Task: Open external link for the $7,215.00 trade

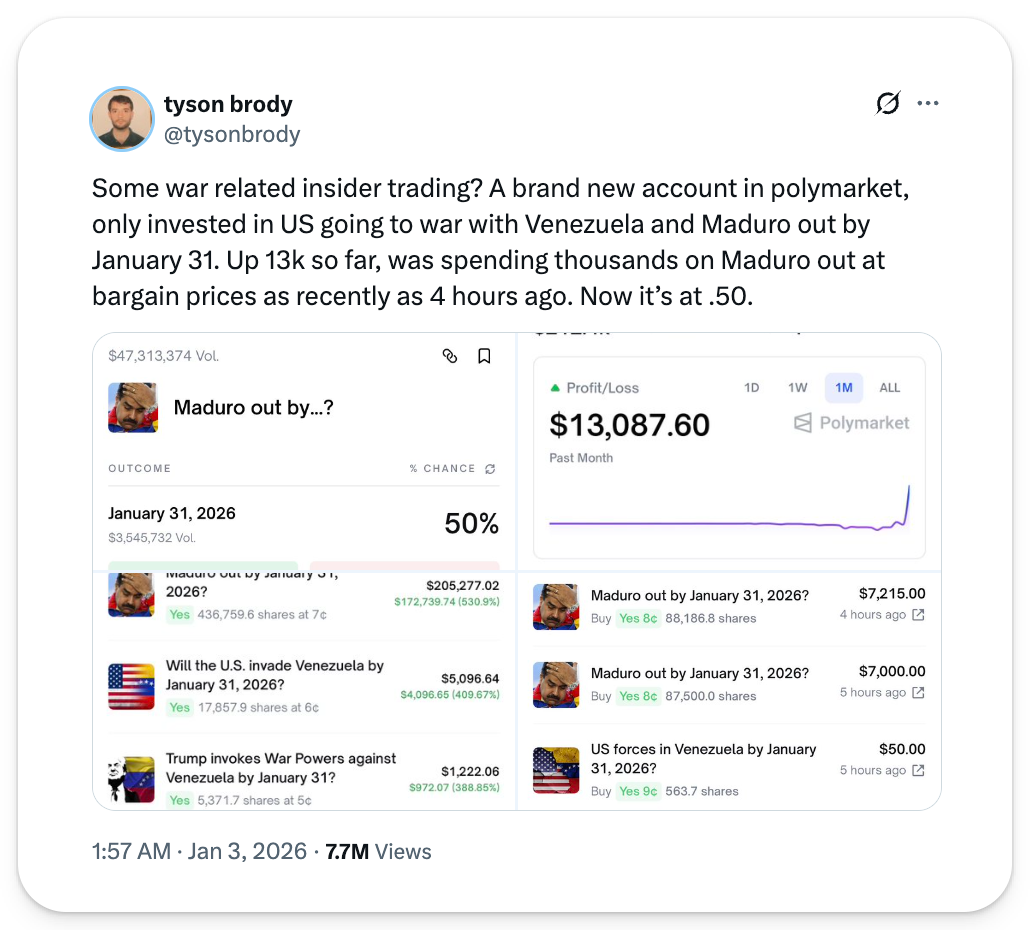Action: (x=919, y=615)
